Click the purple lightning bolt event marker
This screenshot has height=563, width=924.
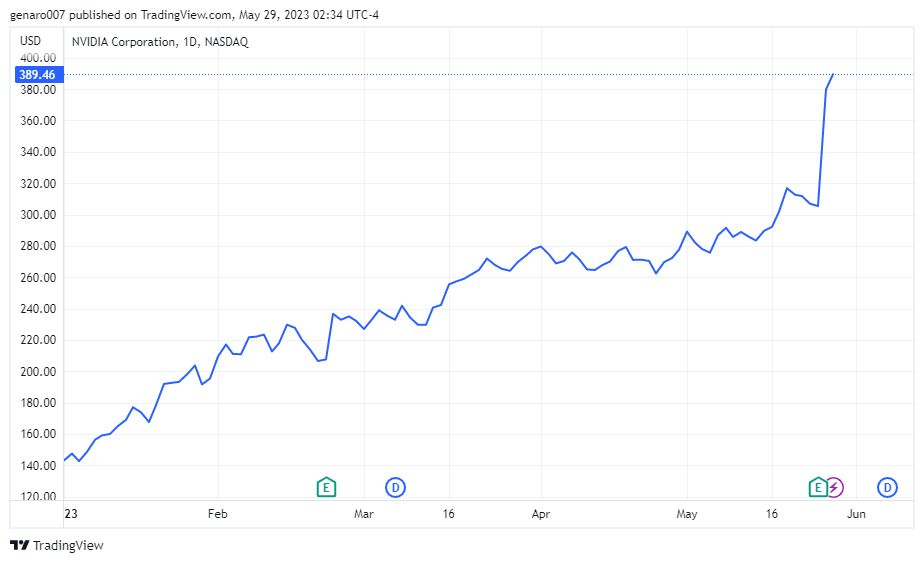tap(834, 487)
